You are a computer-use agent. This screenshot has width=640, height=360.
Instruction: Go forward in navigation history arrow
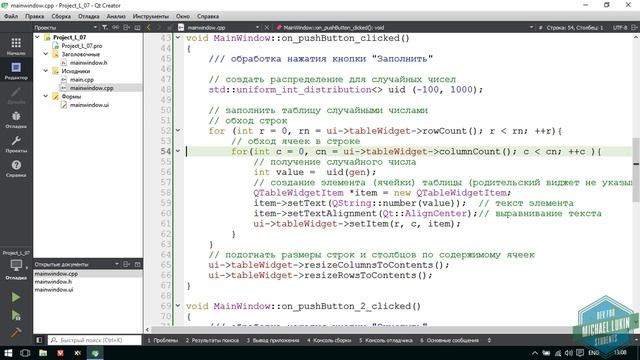pos(159,27)
